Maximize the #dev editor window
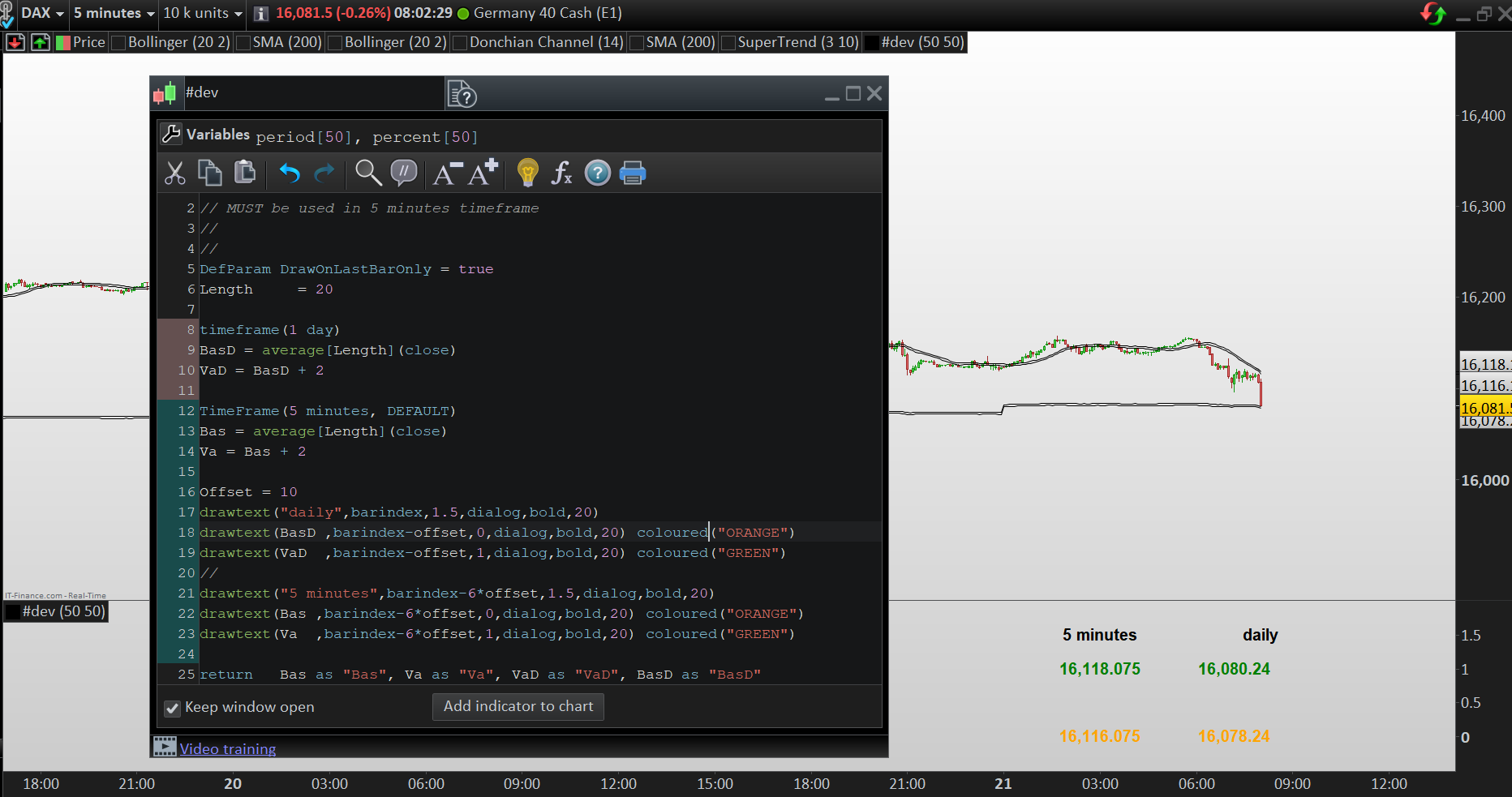 (853, 93)
